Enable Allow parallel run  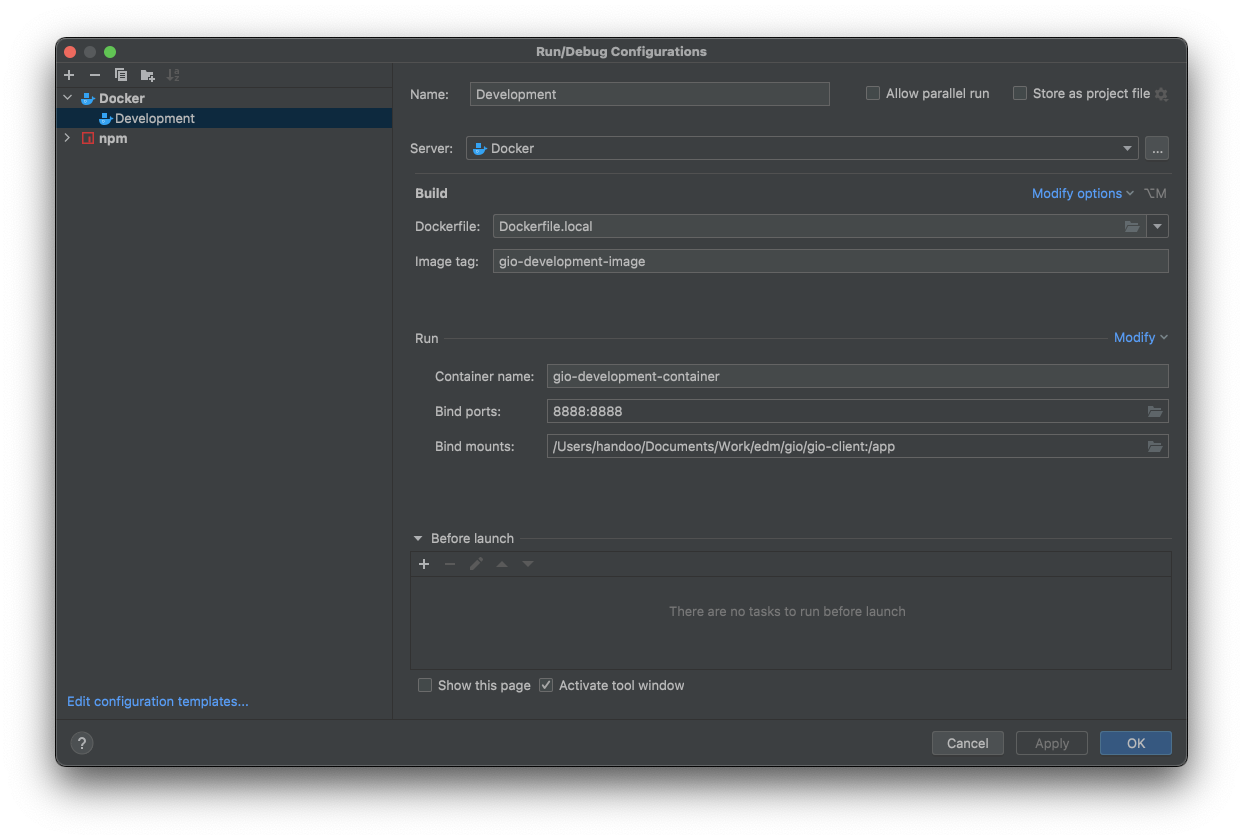873,93
